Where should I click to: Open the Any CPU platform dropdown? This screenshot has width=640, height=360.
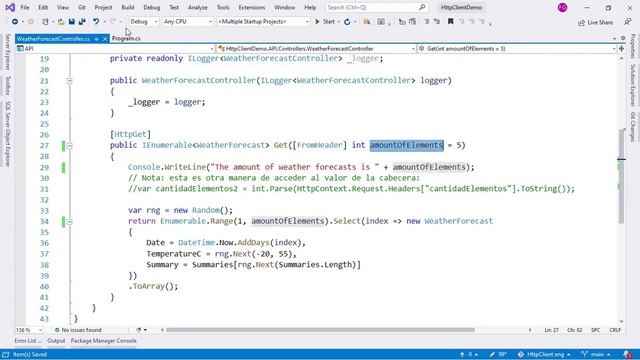click(187, 22)
